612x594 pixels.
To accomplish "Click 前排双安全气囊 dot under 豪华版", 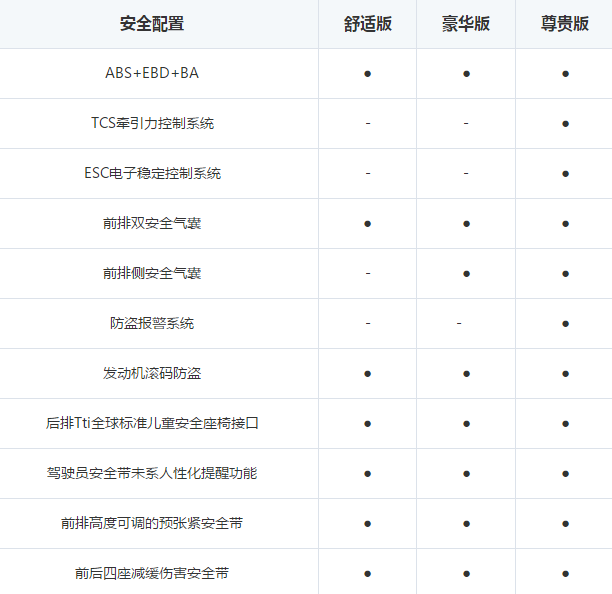I will (x=466, y=224).
